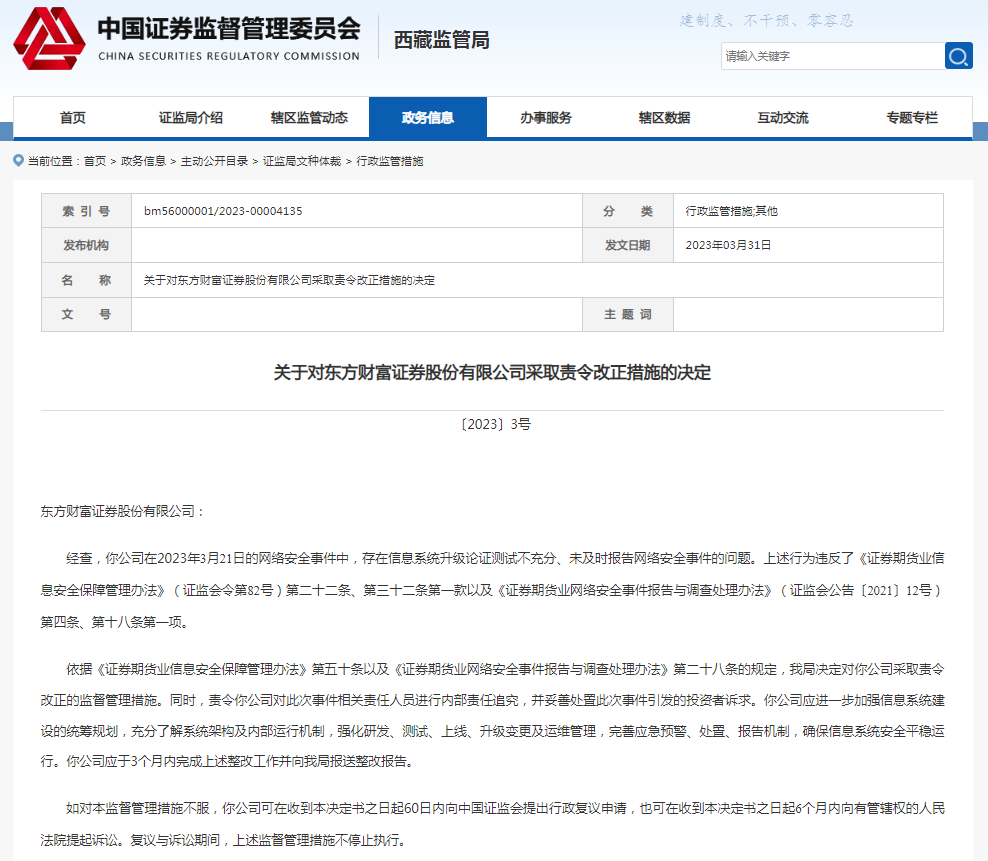
Task: Click 行政监管措施 breadcrumb link
Action: click(x=390, y=161)
